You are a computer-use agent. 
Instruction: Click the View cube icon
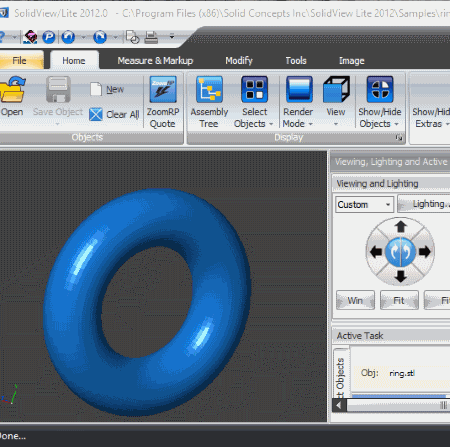[x=336, y=89]
